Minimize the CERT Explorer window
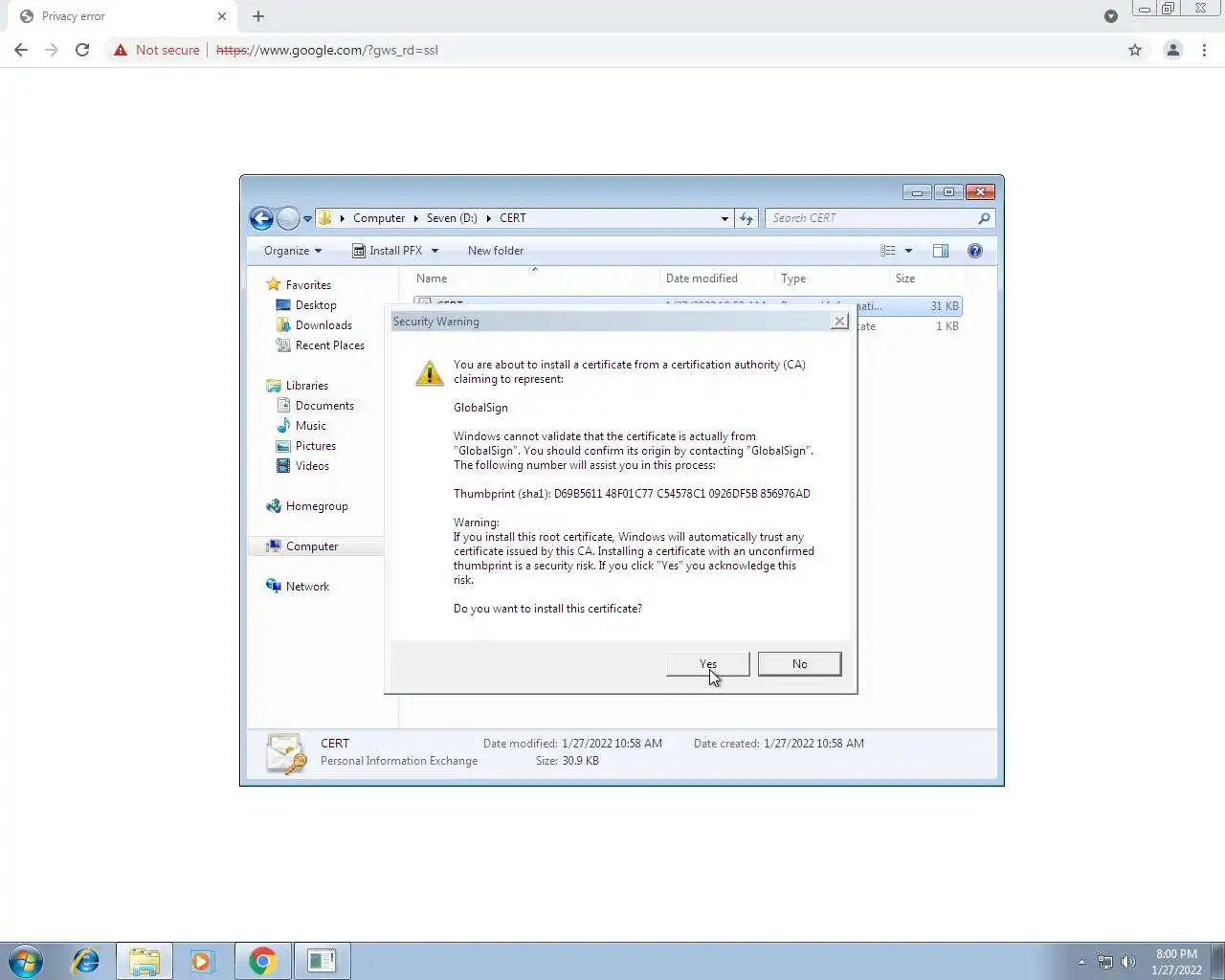This screenshot has height=980, width=1225. [917, 192]
